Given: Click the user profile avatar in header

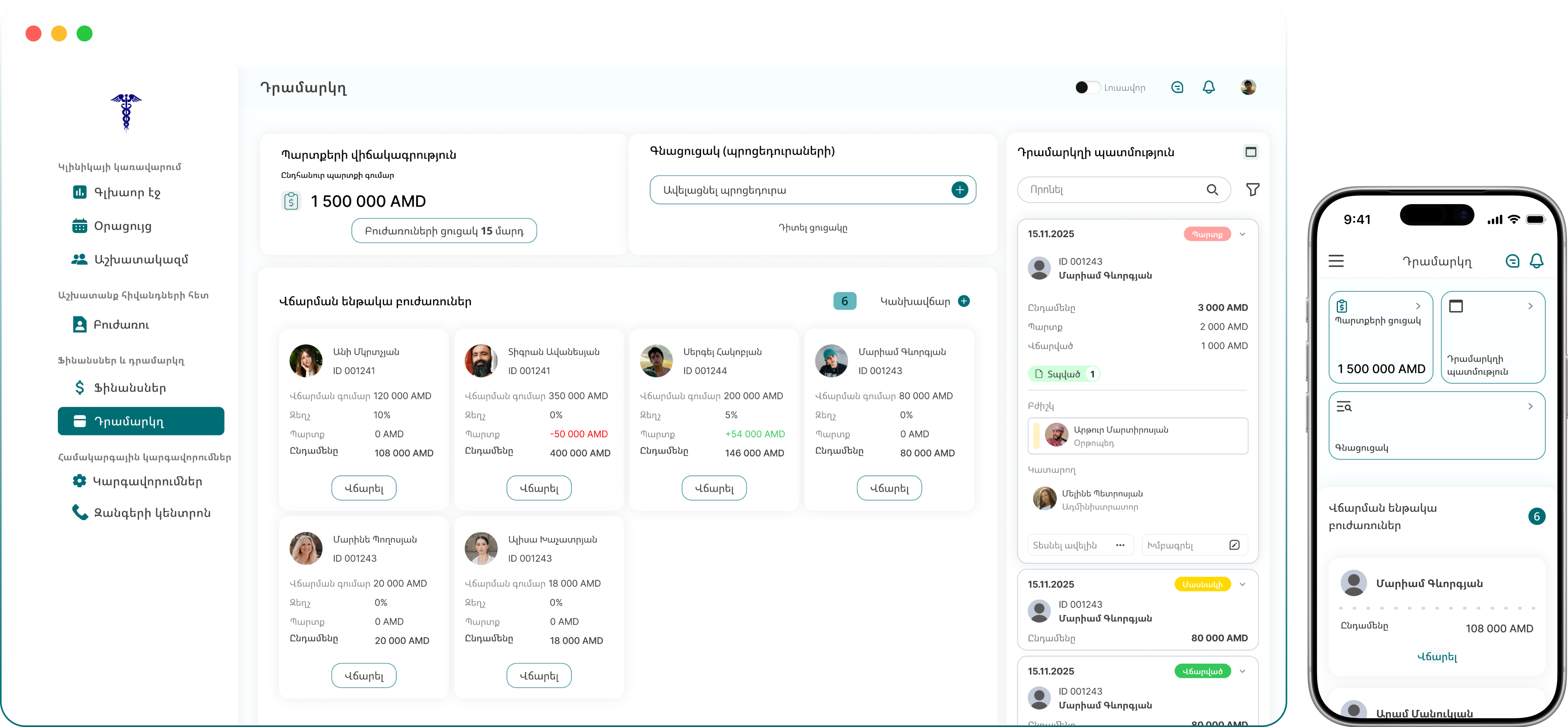Looking at the screenshot, I should (1248, 88).
